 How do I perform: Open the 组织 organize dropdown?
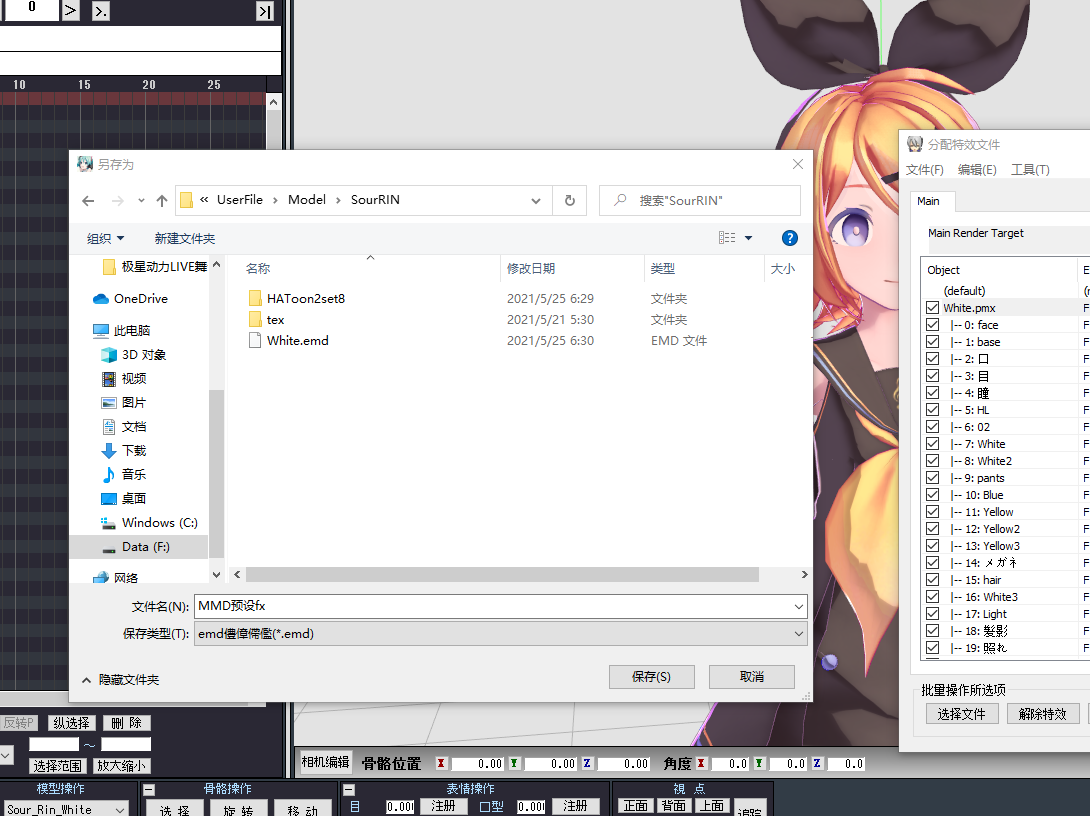tap(105, 238)
